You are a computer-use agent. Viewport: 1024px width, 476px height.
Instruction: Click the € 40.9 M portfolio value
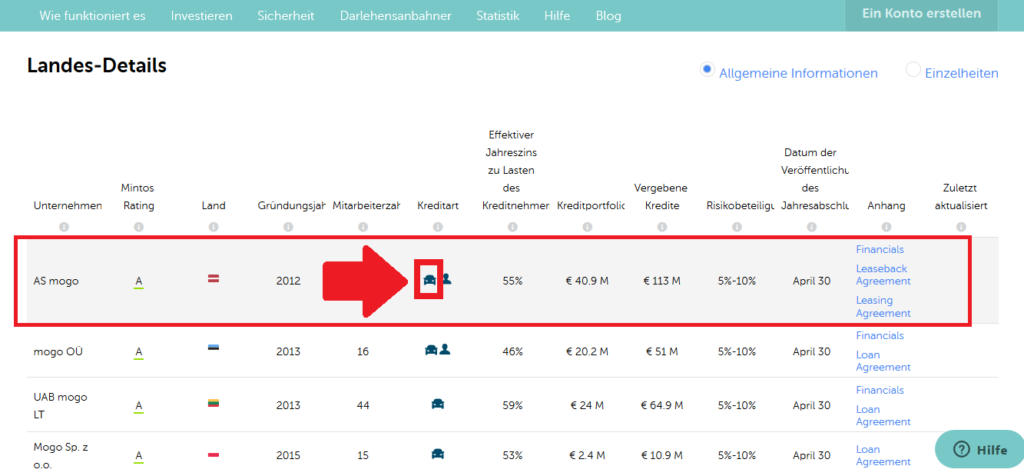pos(587,281)
